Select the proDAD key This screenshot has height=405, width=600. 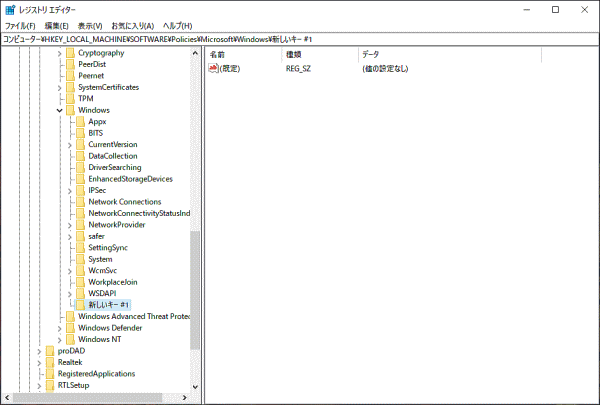tap(71, 351)
